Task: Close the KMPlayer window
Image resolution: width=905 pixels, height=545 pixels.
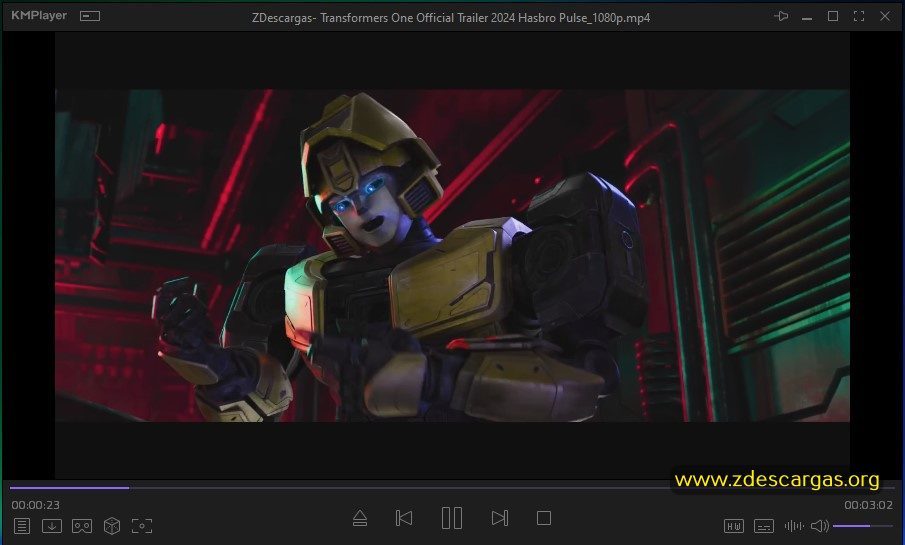Action: tap(885, 16)
